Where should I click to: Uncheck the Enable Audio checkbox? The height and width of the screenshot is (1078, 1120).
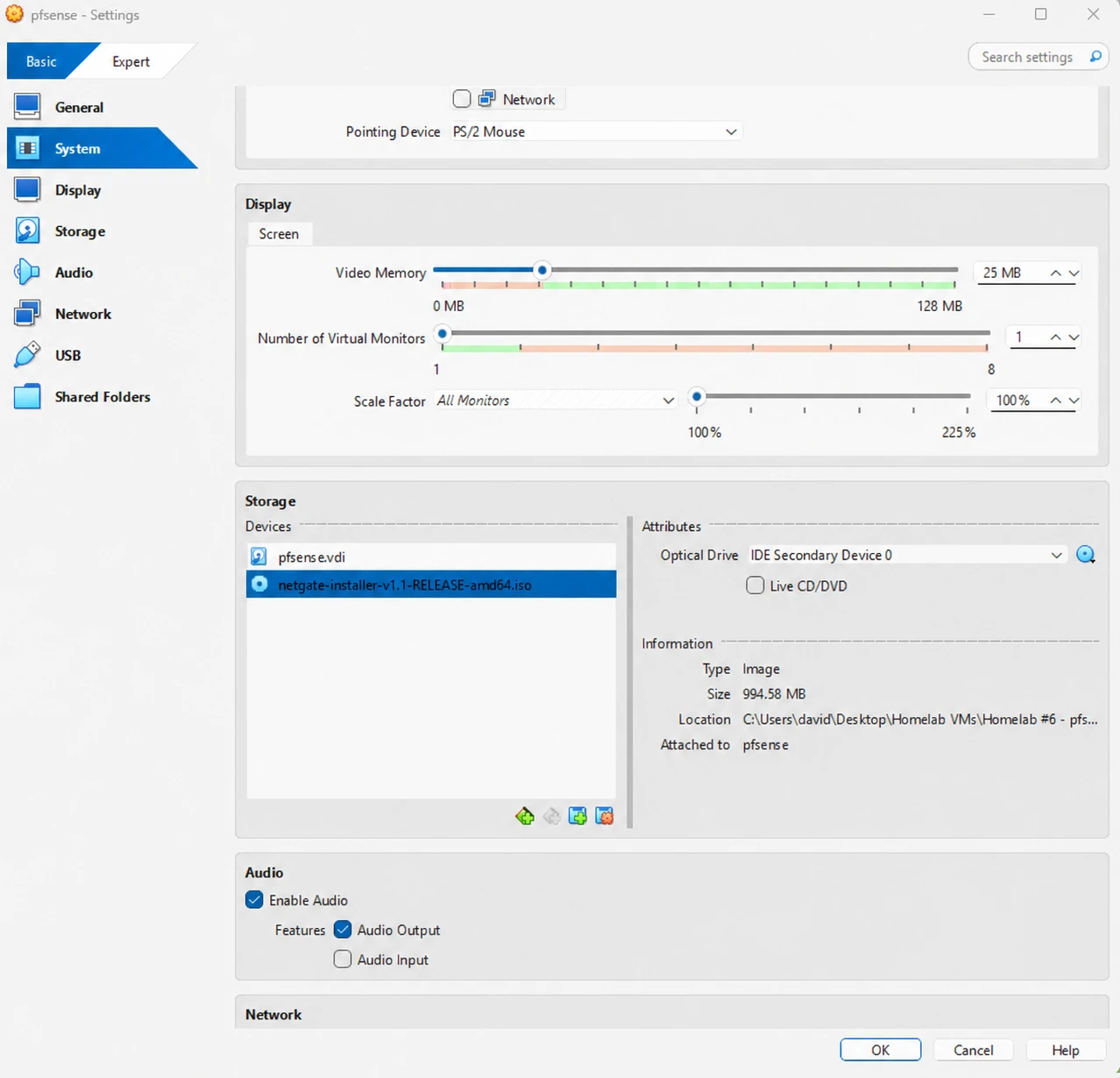coord(254,900)
